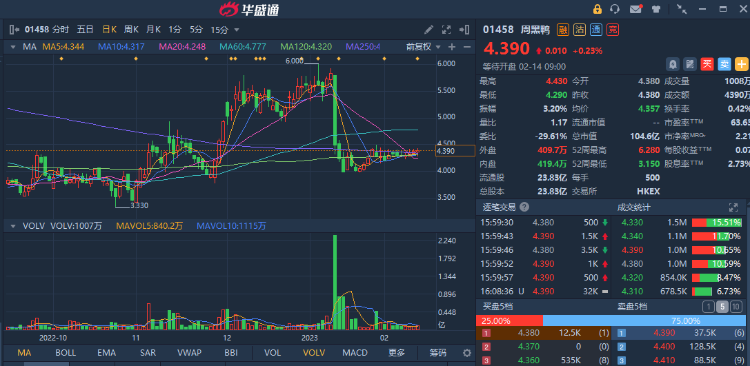Click the blue 卖 sell button
The width and height of the screenshot is (750, 366).
725,64
